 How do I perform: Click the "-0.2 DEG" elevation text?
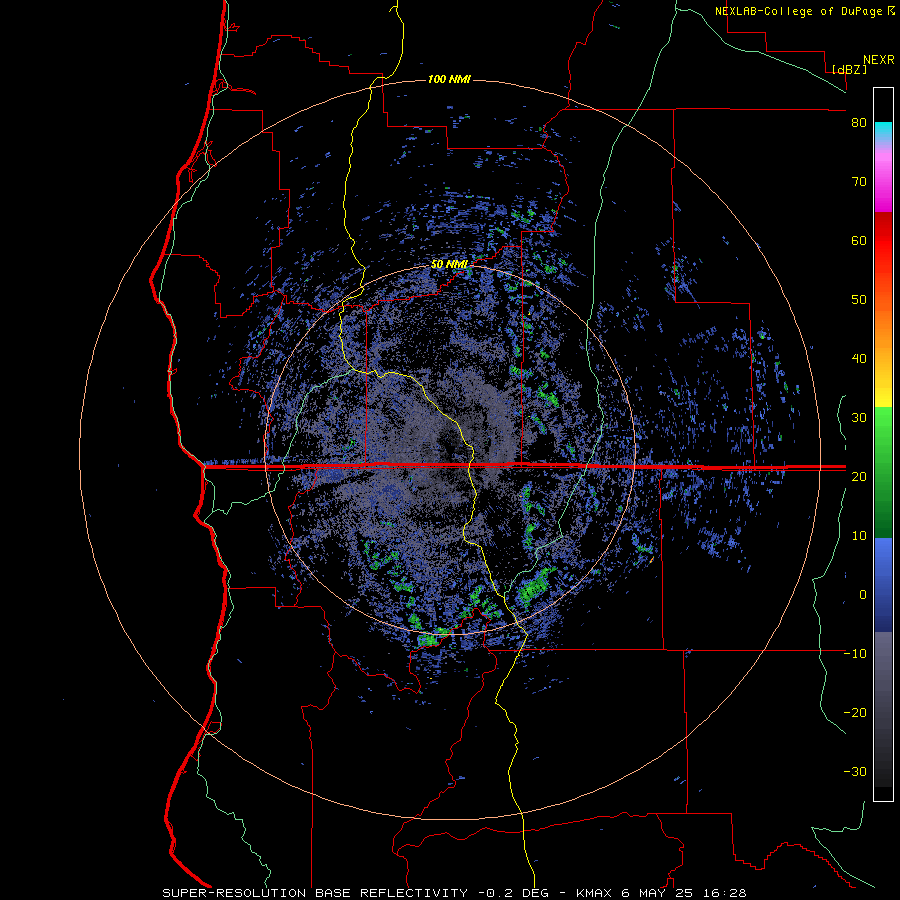(x=513, y=893)
